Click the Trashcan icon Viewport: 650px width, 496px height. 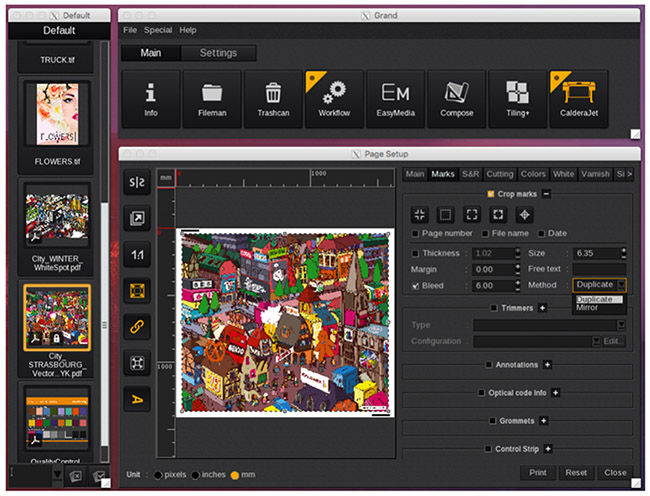(272, 99)
